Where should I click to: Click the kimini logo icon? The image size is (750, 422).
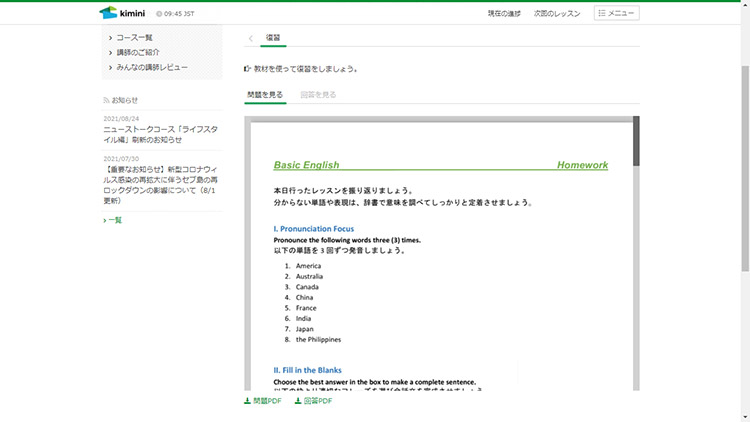click(x=108, y=13)
